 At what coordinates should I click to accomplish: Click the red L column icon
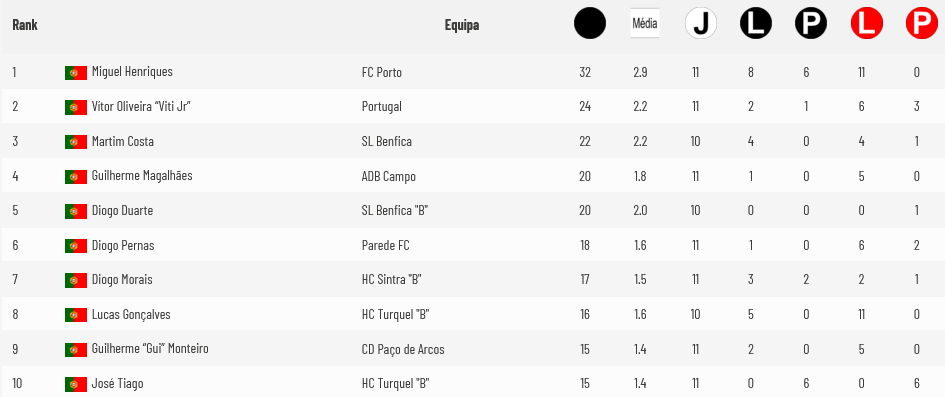click(867, 24)
